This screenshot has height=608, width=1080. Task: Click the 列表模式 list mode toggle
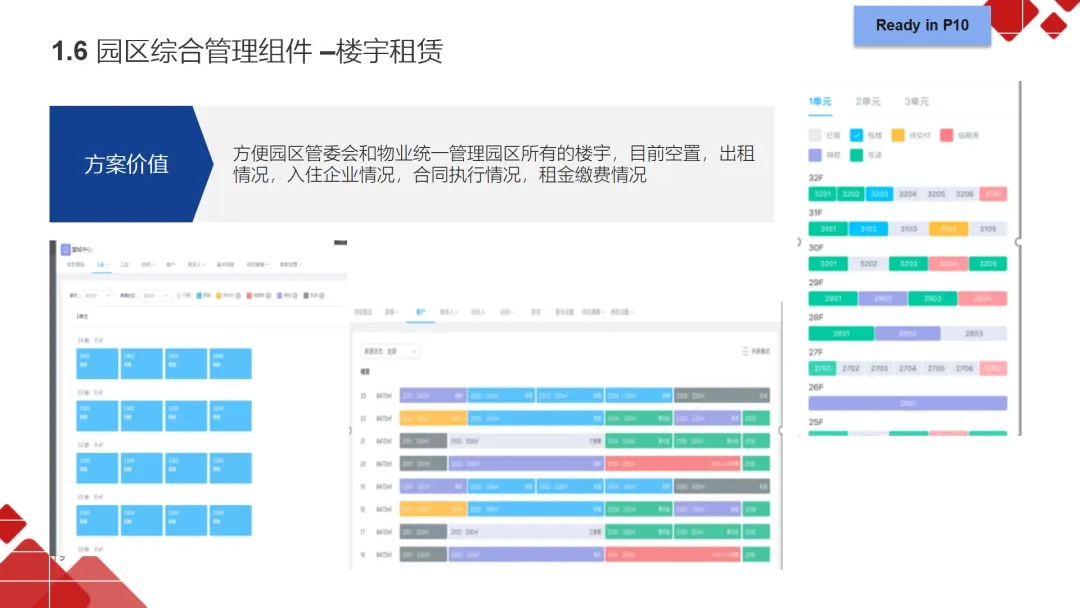coord(761,351)
